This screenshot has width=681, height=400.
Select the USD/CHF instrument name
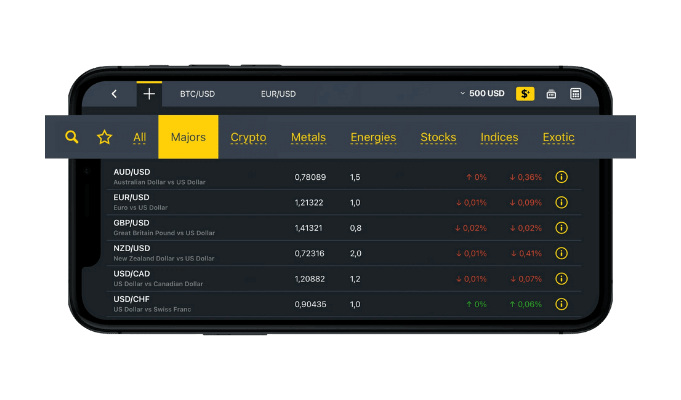[131, 299]
